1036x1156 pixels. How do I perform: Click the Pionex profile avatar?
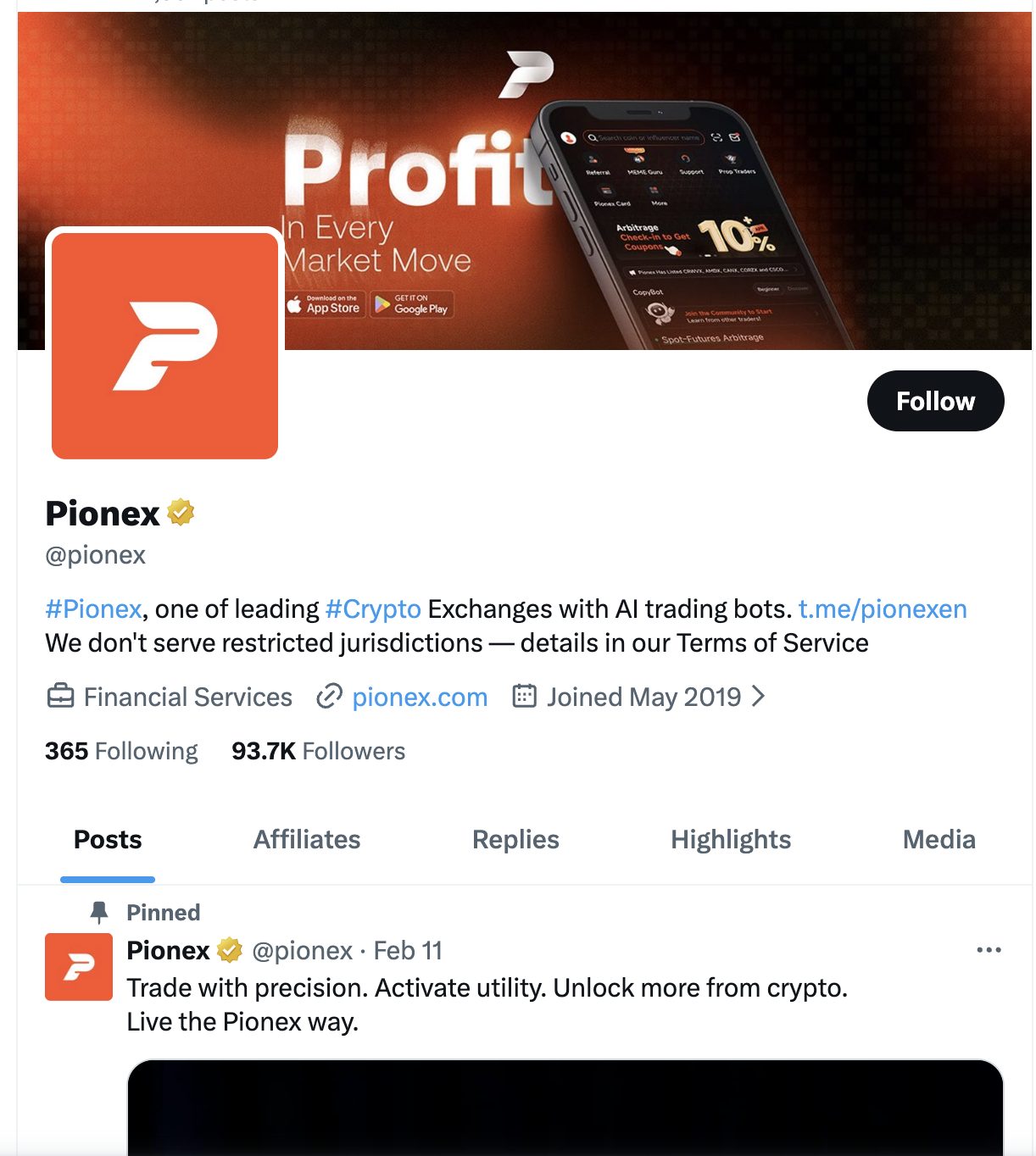164,342
